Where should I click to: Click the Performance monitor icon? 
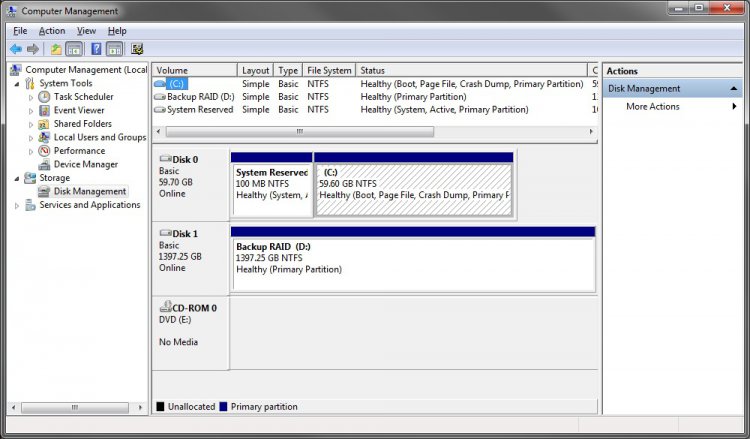tap(44, 151)
